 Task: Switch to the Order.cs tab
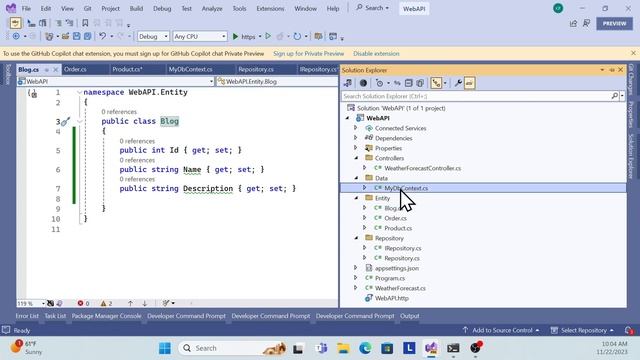pyautogui.click(x=75, y=69)
